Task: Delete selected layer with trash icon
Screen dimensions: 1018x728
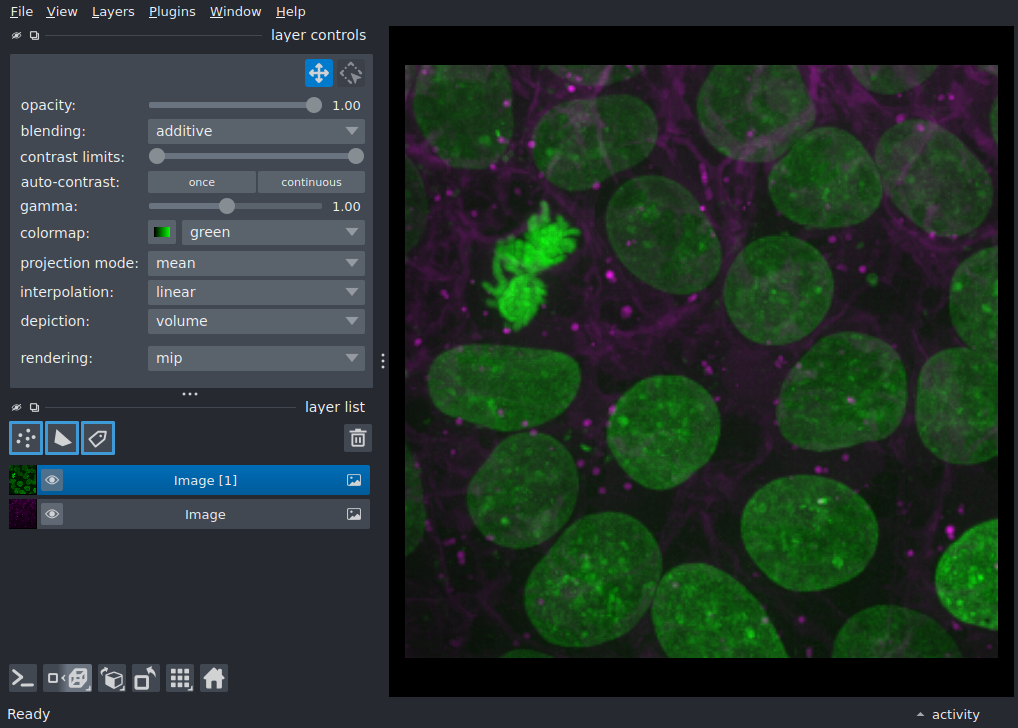Action: coord(358,438)
